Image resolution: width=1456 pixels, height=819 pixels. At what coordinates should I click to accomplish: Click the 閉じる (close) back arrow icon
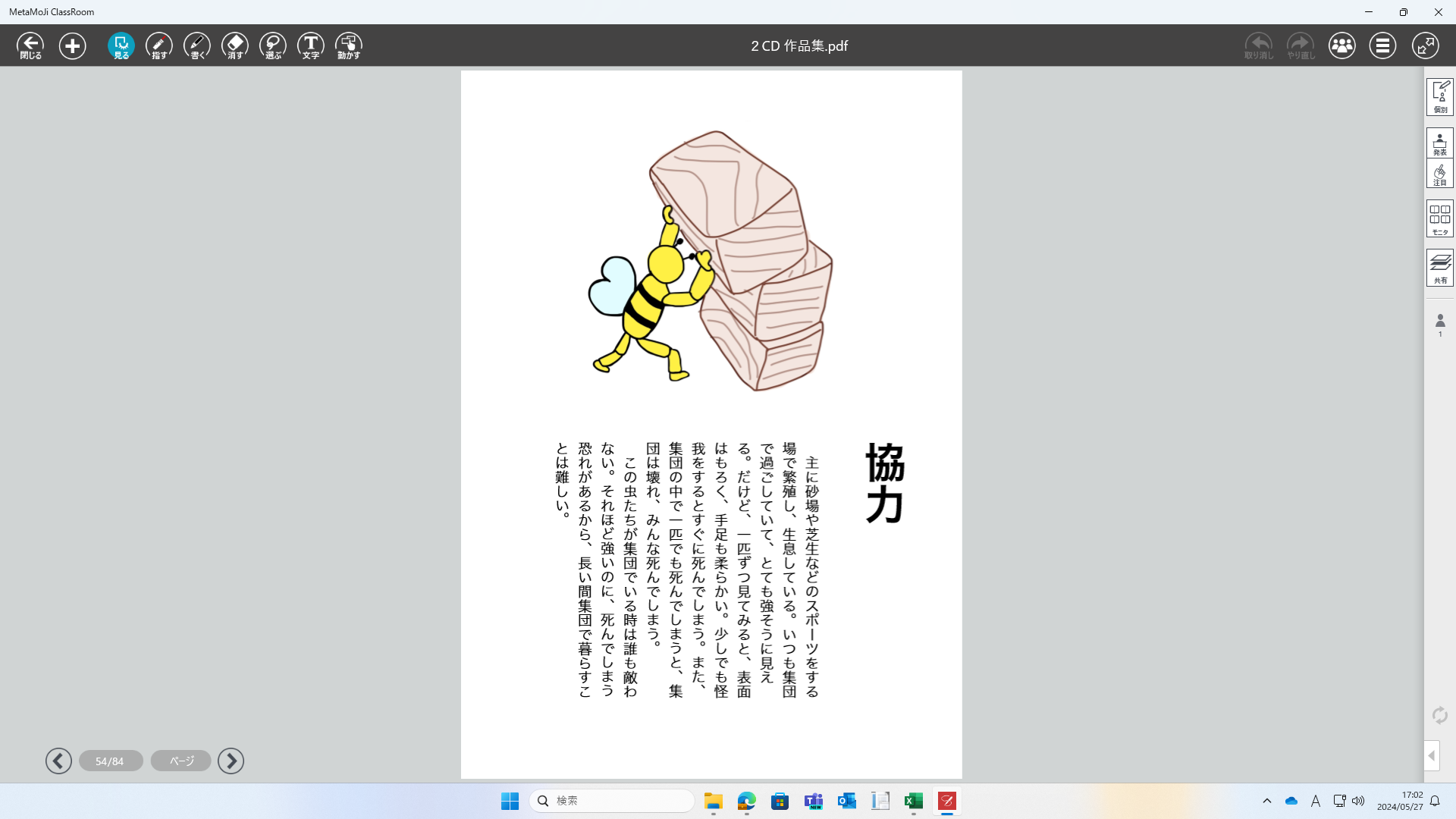click(30, 45)
